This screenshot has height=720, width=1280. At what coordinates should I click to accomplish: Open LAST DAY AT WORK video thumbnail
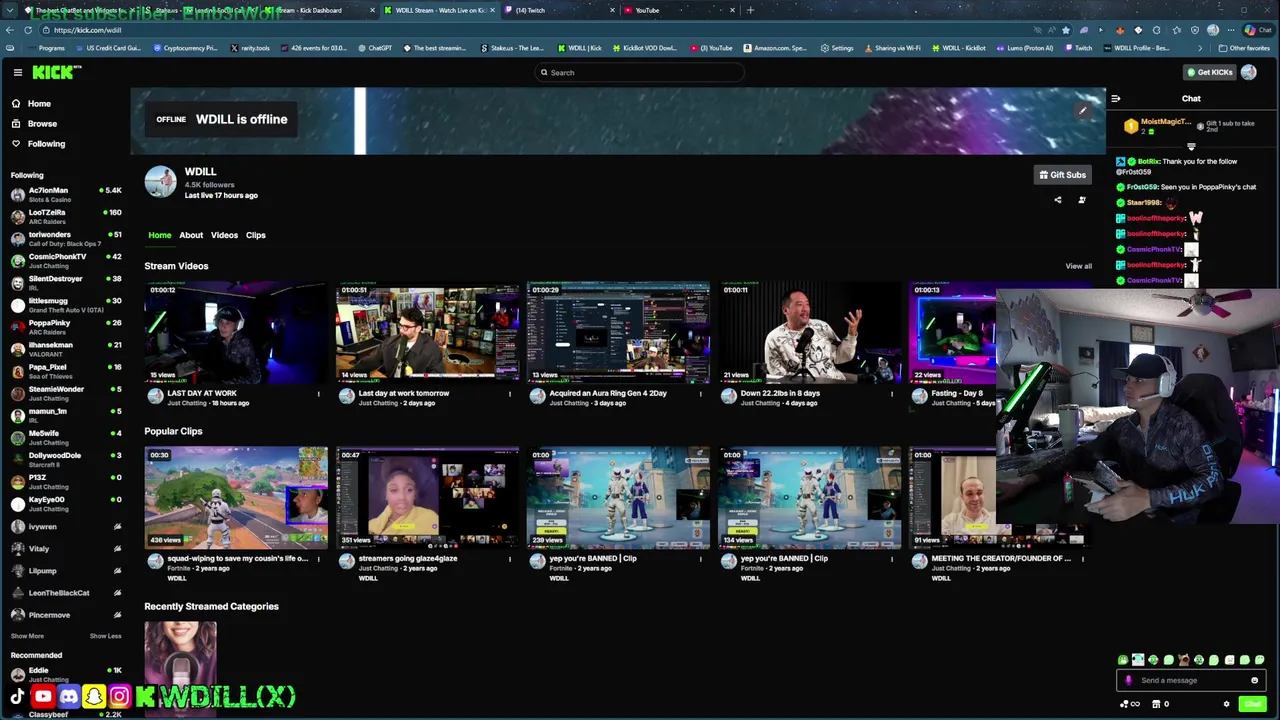coord(235,332)
